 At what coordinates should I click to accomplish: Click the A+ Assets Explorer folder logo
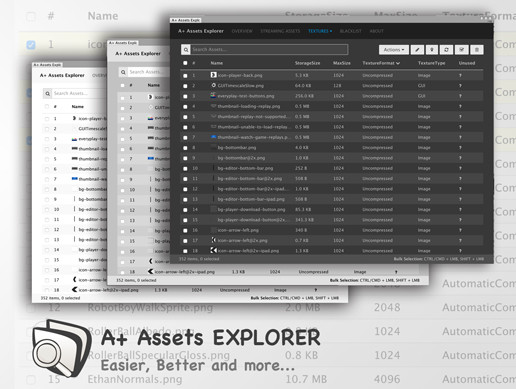coord(62,348)
